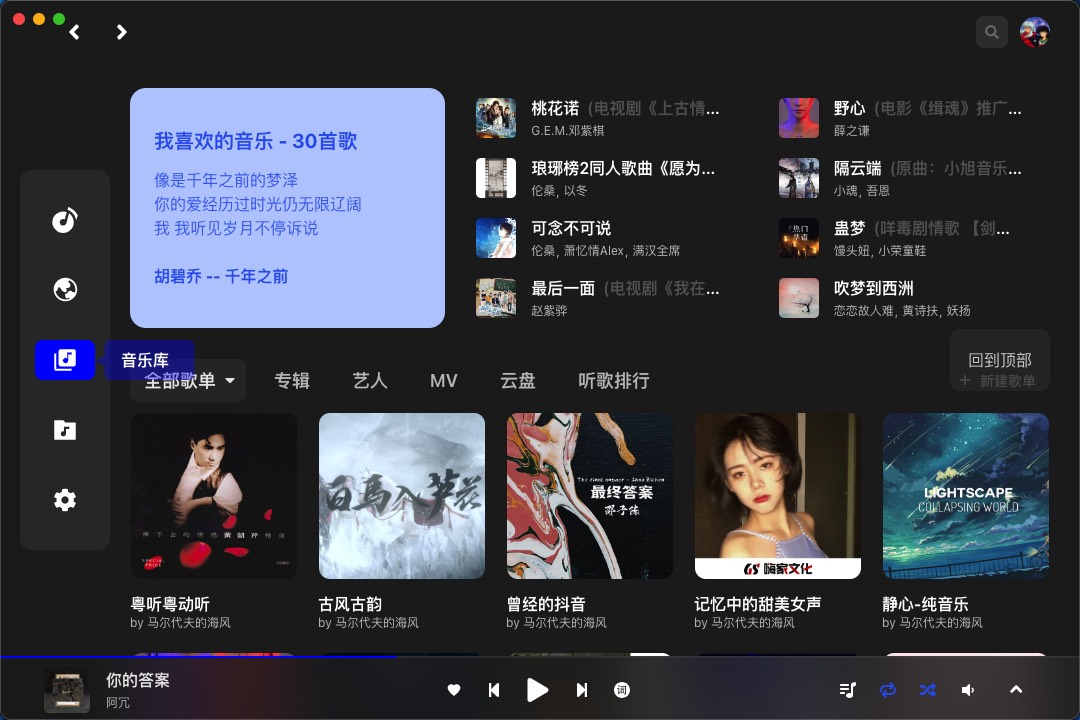1080x720 pixels.
Task: Click the search magnifier icon
Action: tap(992, 31)
